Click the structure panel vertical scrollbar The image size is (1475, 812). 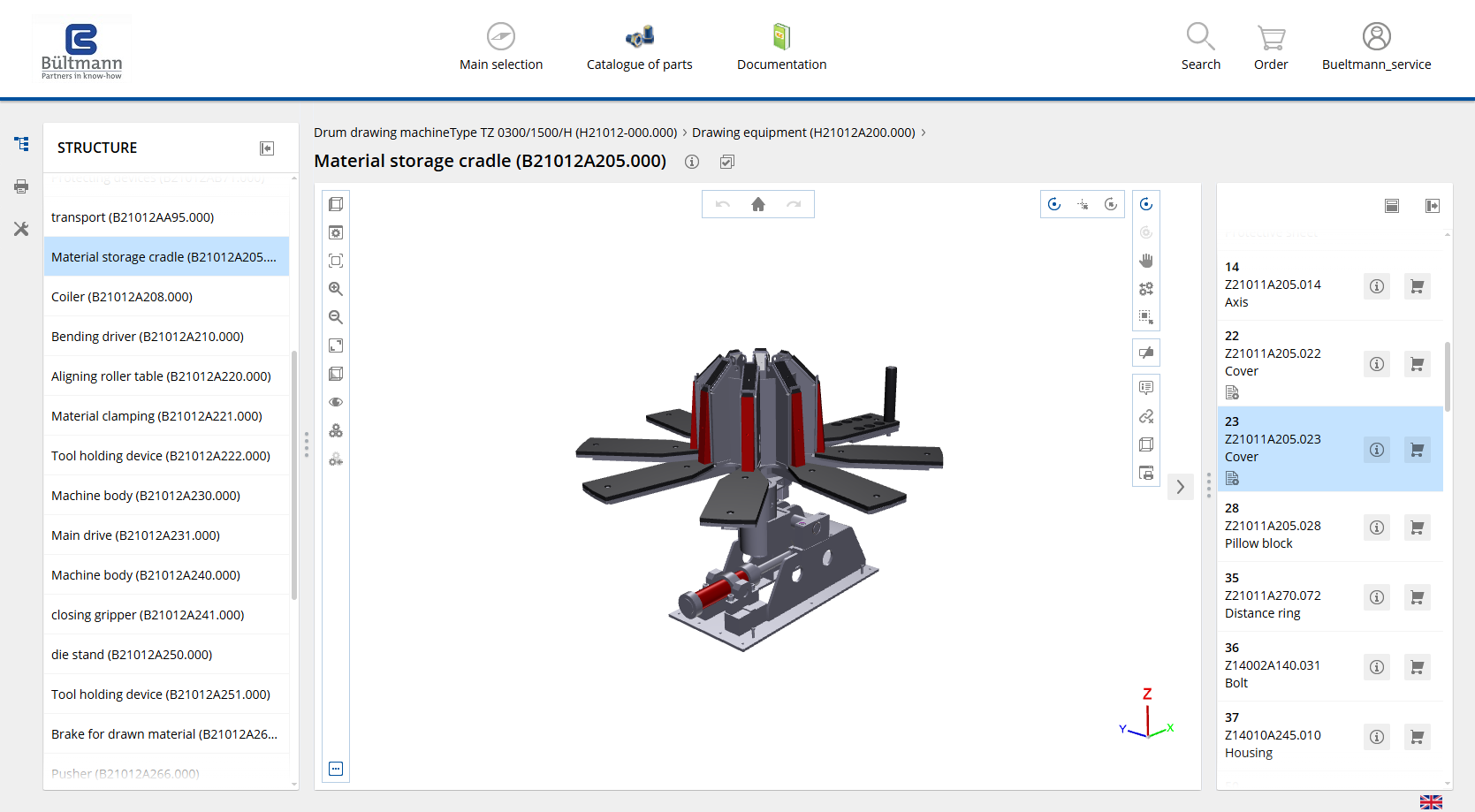[x=294, y=475]
